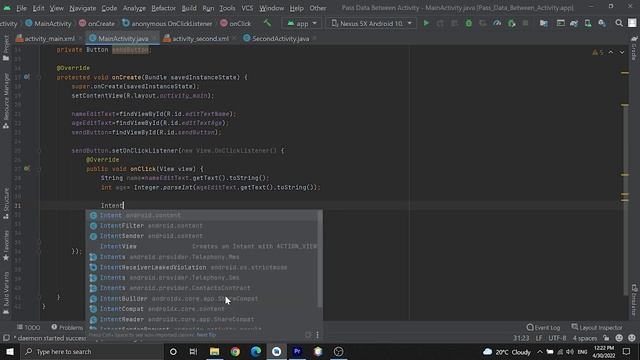Open Search Everywhere magnifier icon
Screen dimensions: 640x360
[x=619, y=23]
